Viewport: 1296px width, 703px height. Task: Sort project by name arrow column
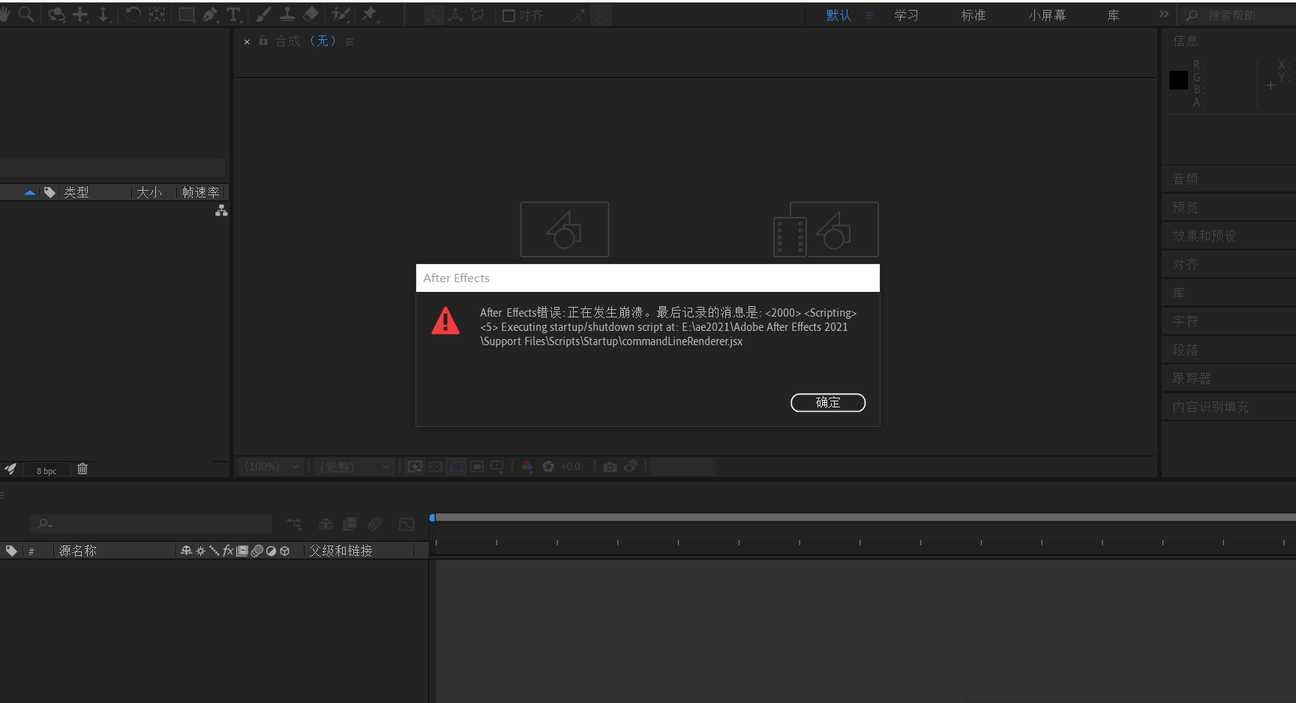(x=29, y=193)
